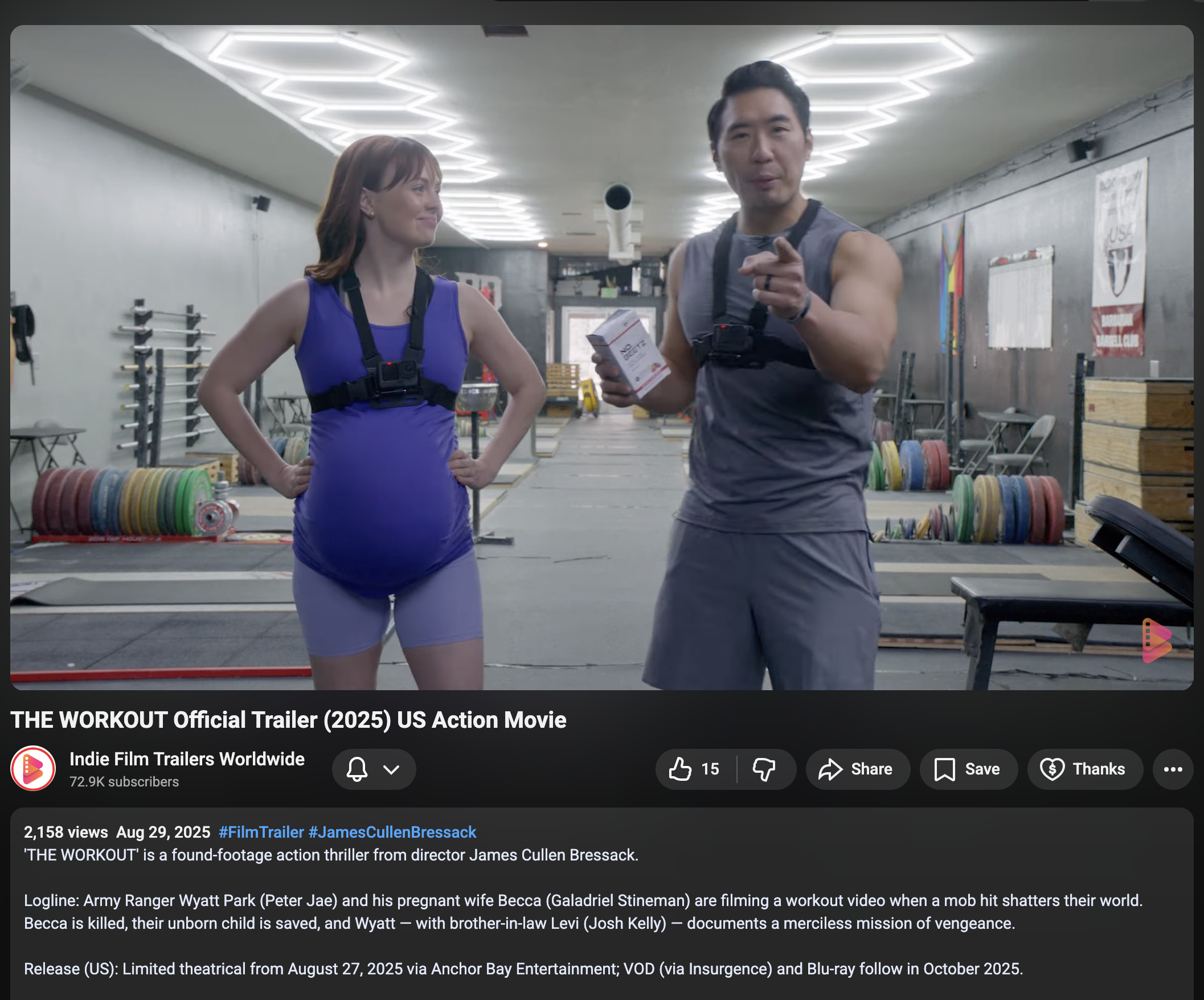
Task: Toggle the notification bell for this channel
Action: (x=357, y=769)
